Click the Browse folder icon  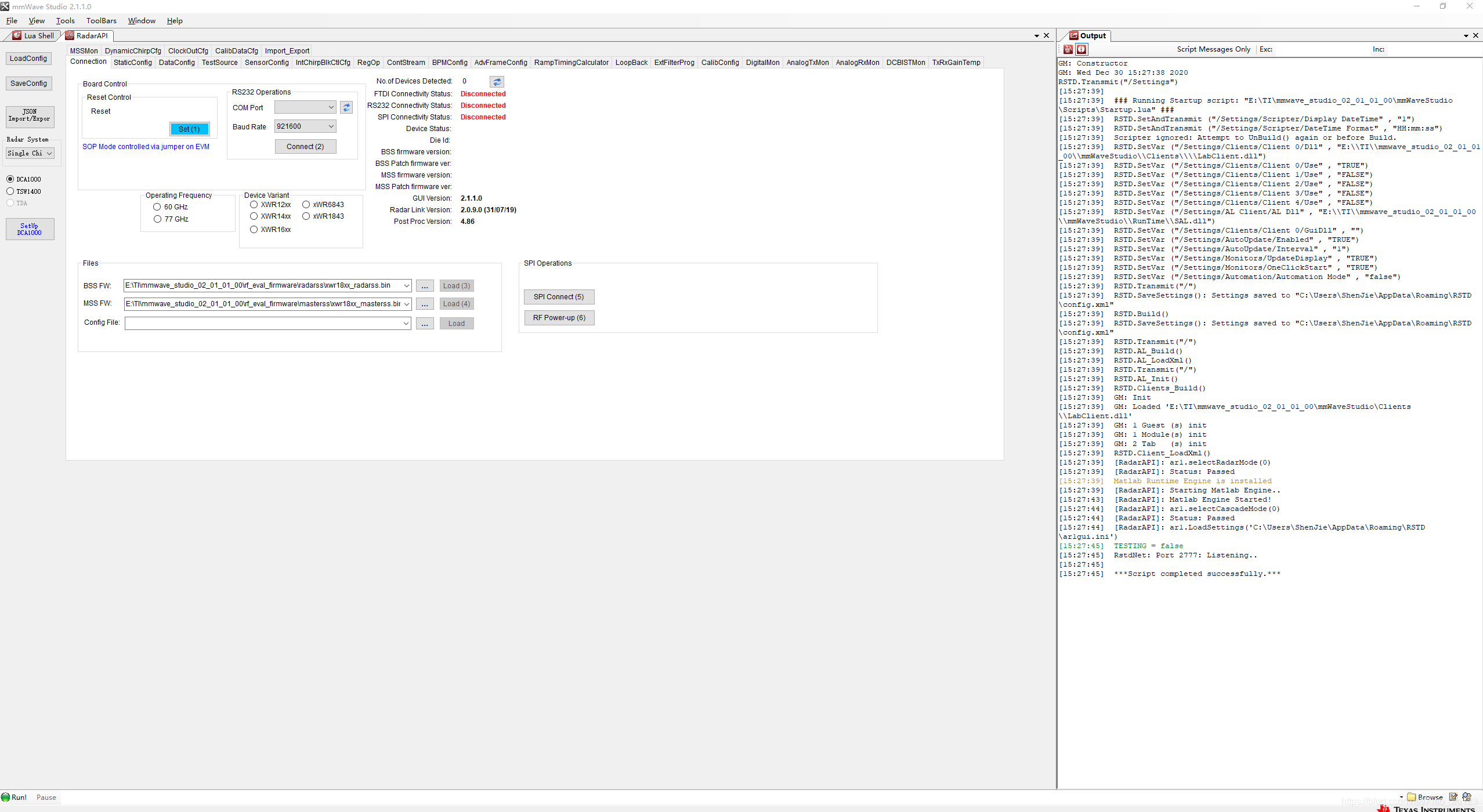tap(1412, 797)
